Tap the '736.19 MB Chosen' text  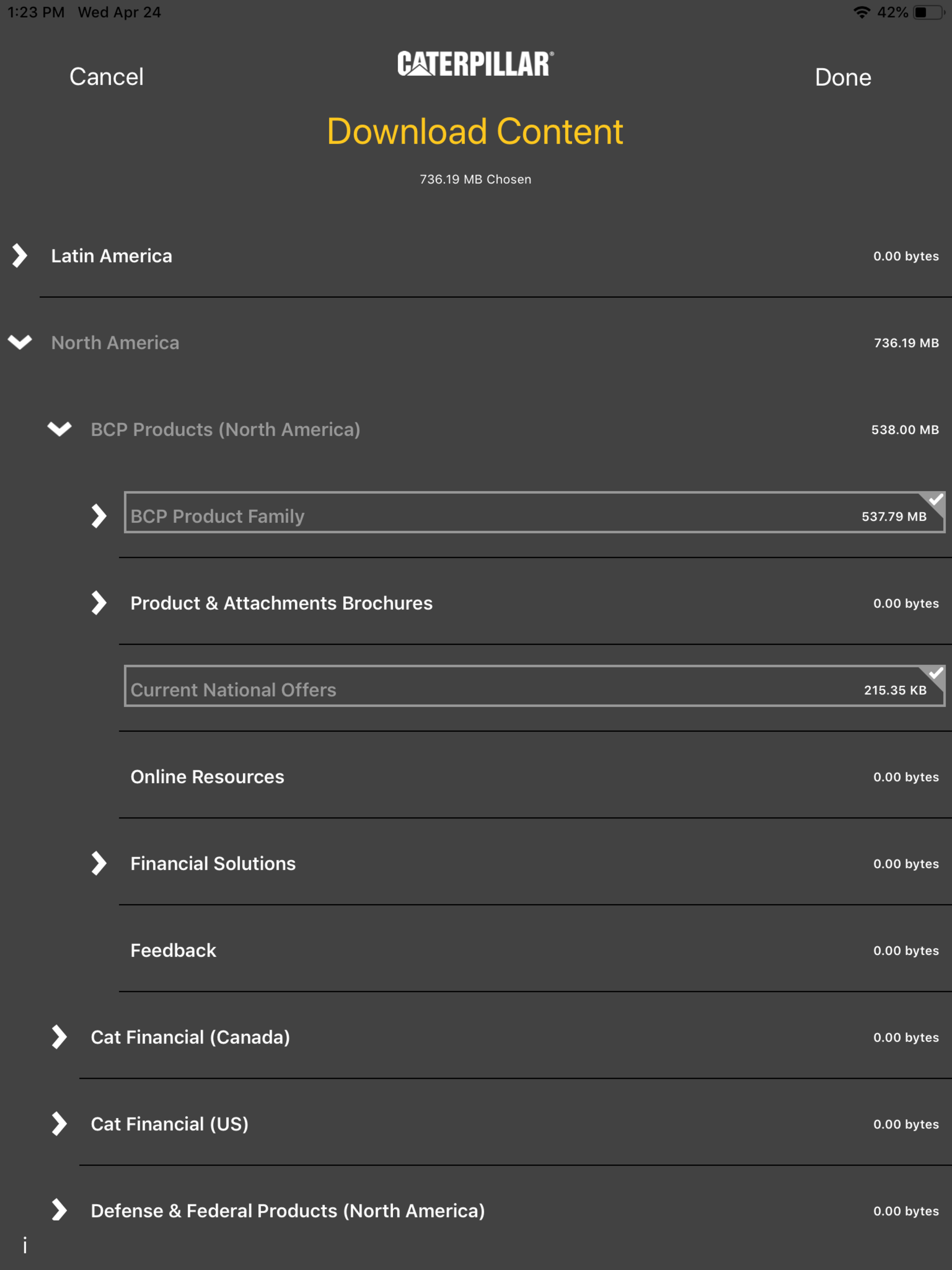coord(476,179)
